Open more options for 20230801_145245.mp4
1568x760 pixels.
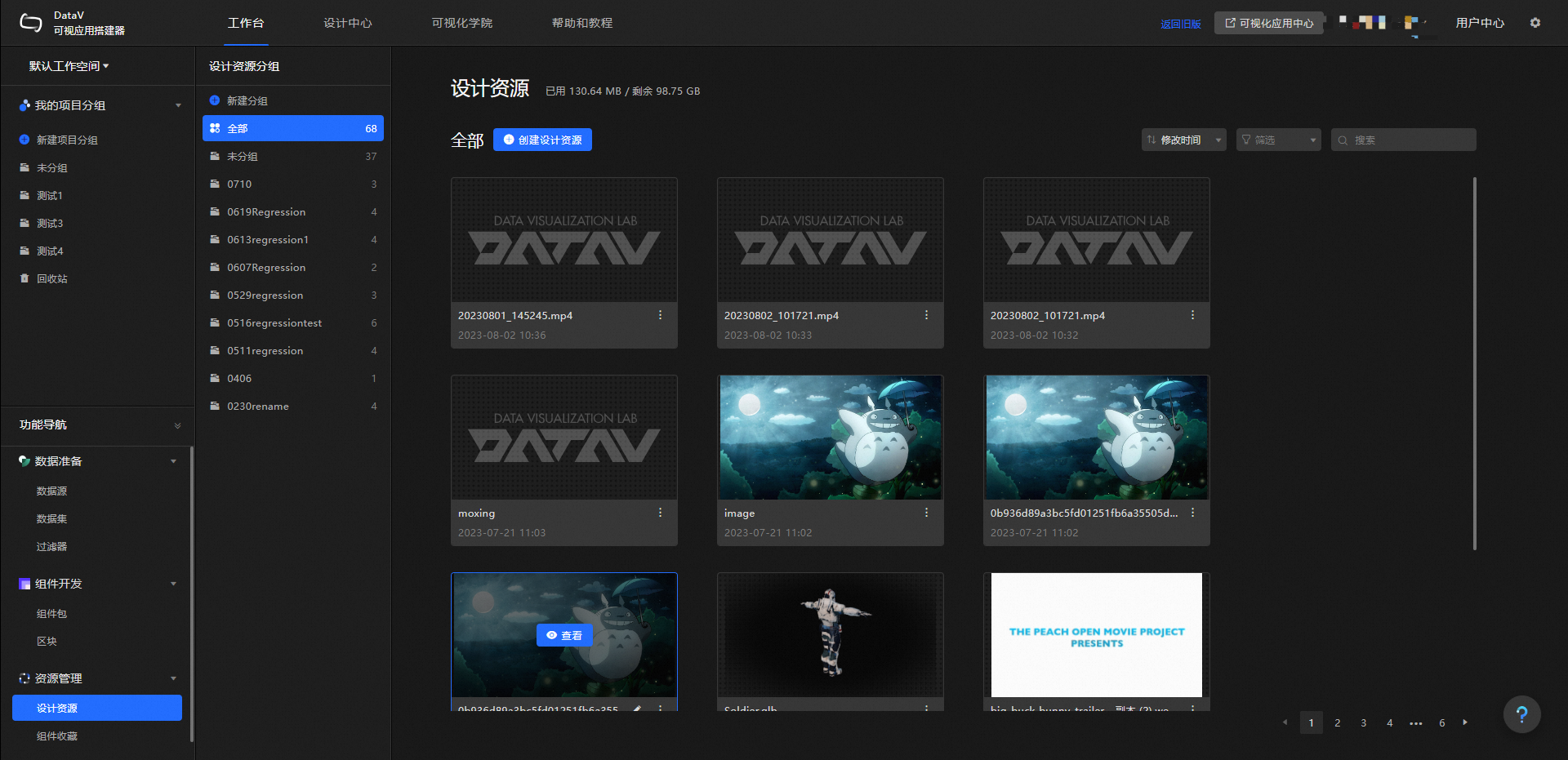tap(660, 315)
